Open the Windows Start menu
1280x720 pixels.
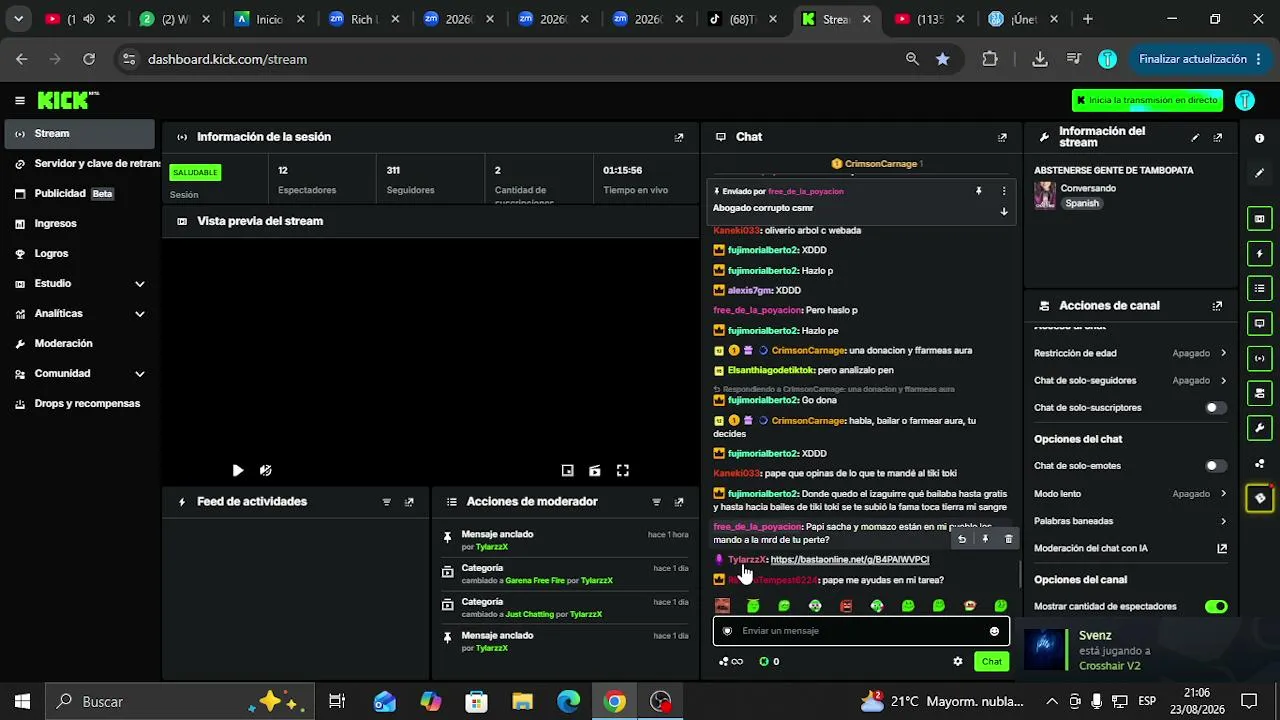click(22, 702)
